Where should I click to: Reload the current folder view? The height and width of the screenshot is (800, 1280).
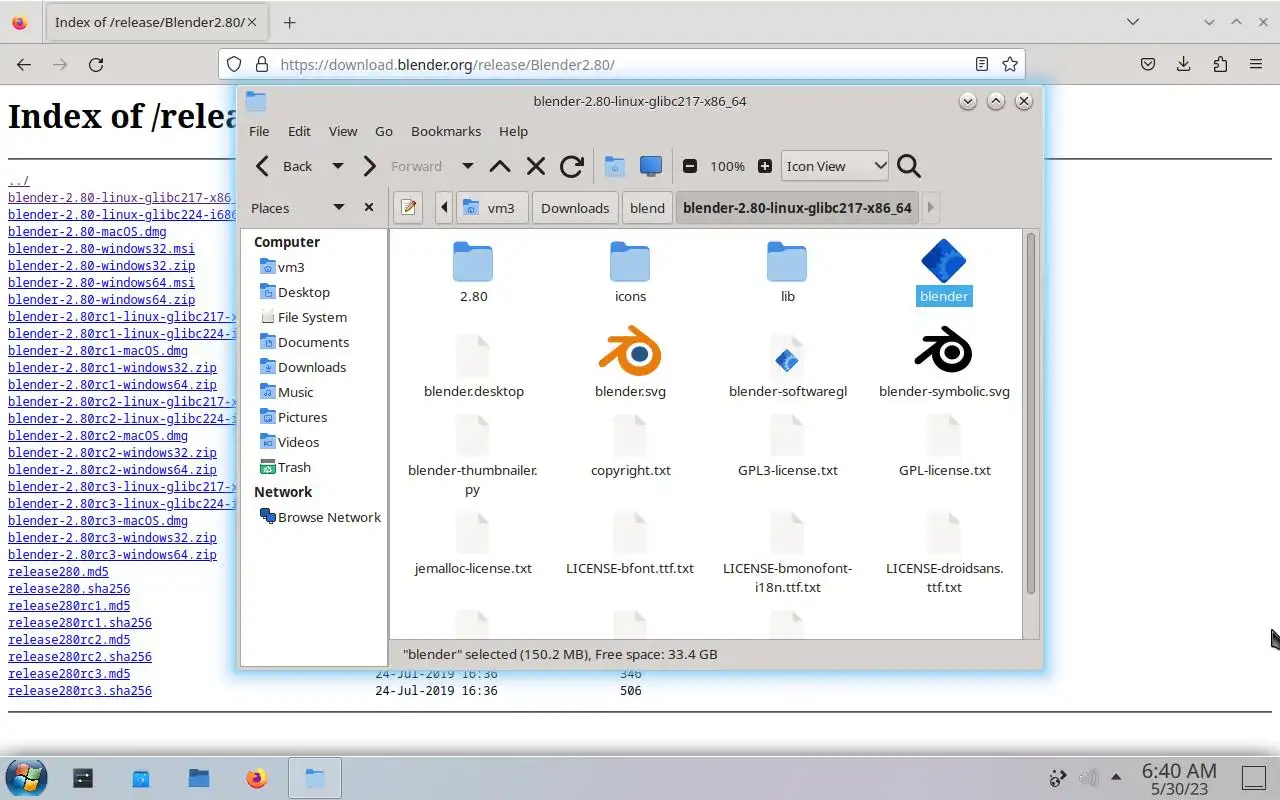pyautogui.click(x=572, y=166)
